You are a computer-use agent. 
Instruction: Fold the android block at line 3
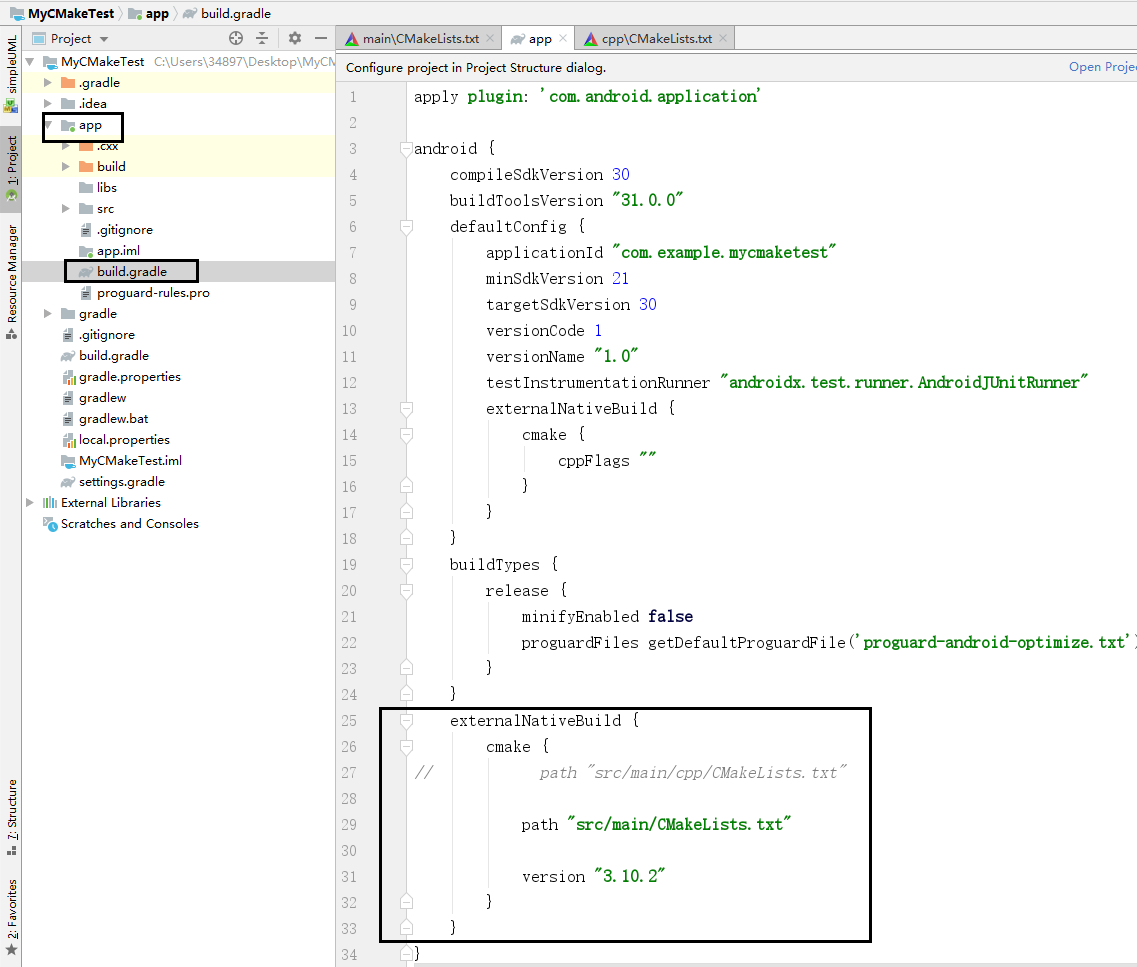(406, 149)
